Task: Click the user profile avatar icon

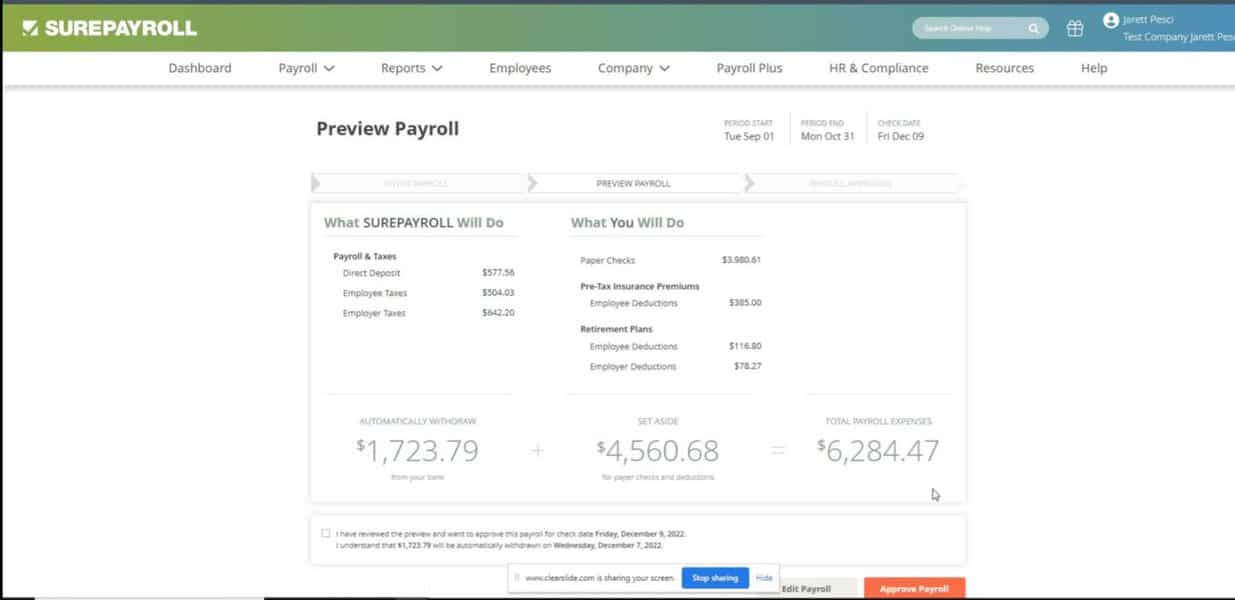Action: point(1110,18)
